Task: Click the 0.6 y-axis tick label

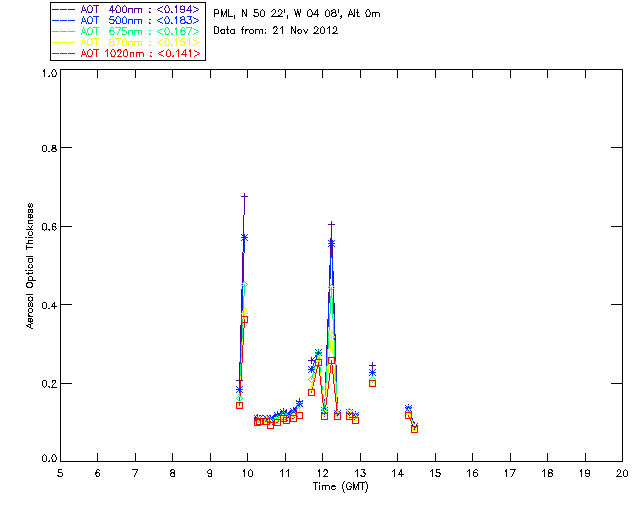Action: click(x=49, y=227)
